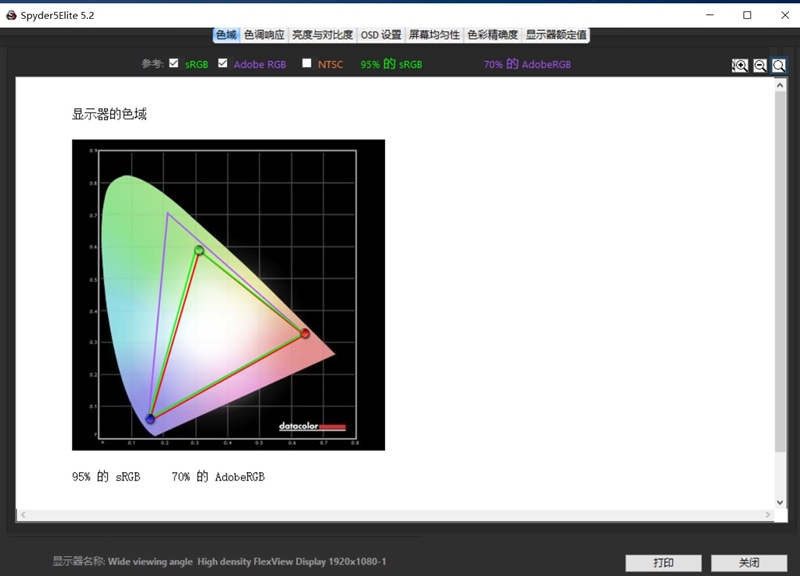Click the 关闭 button

749,563
